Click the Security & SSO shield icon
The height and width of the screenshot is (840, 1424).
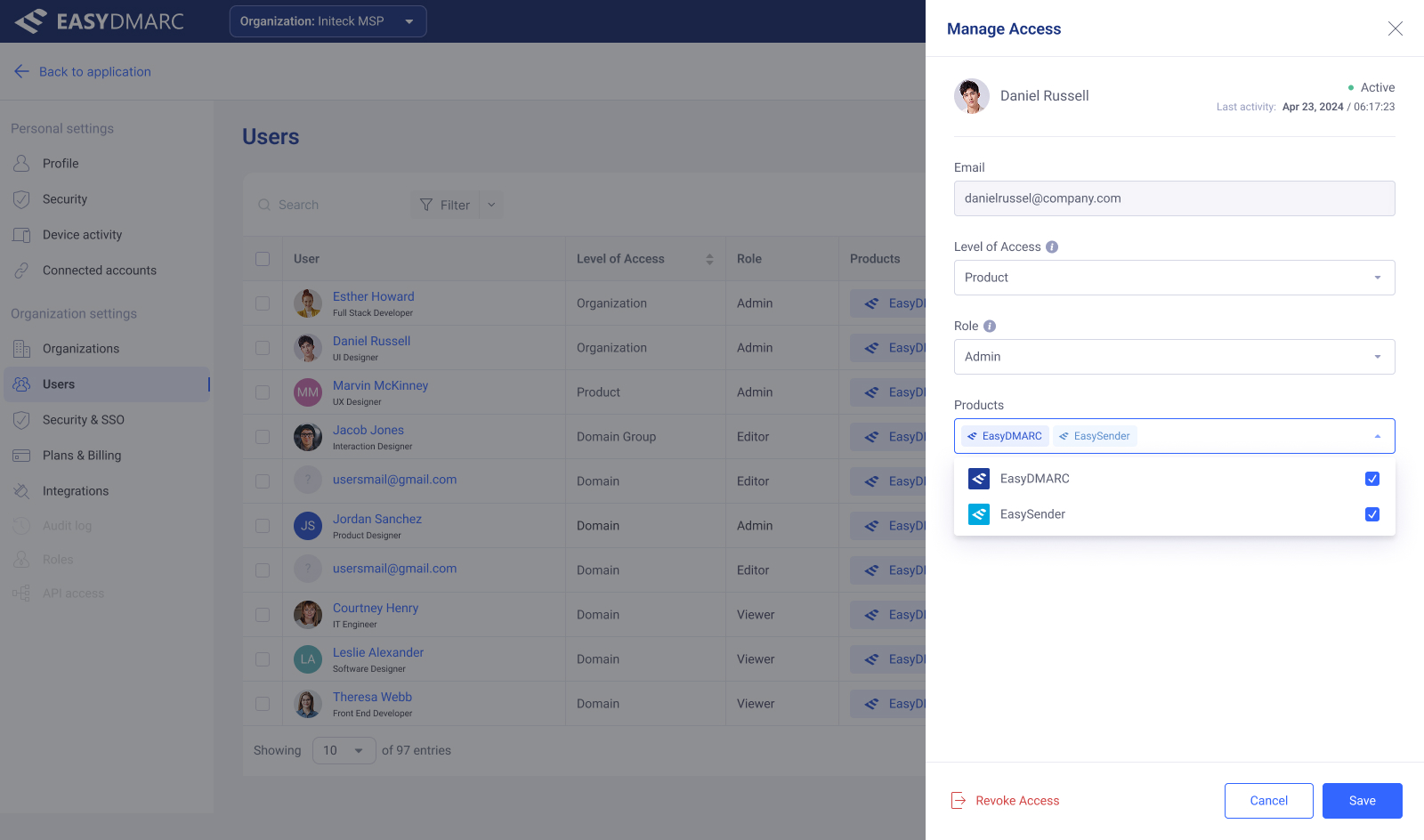pyautogui.click(x=21, y=420)
